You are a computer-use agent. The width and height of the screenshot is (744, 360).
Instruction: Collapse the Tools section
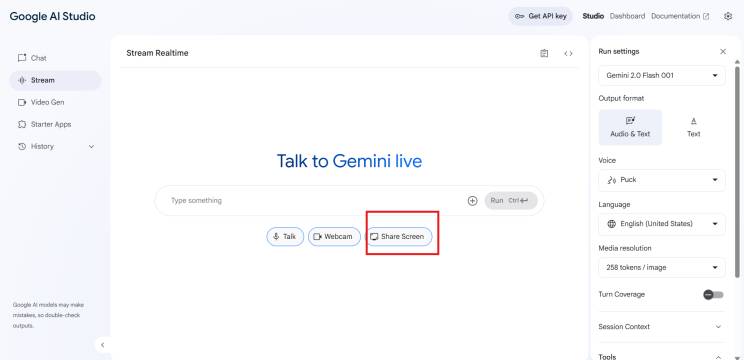click(718, 357)
